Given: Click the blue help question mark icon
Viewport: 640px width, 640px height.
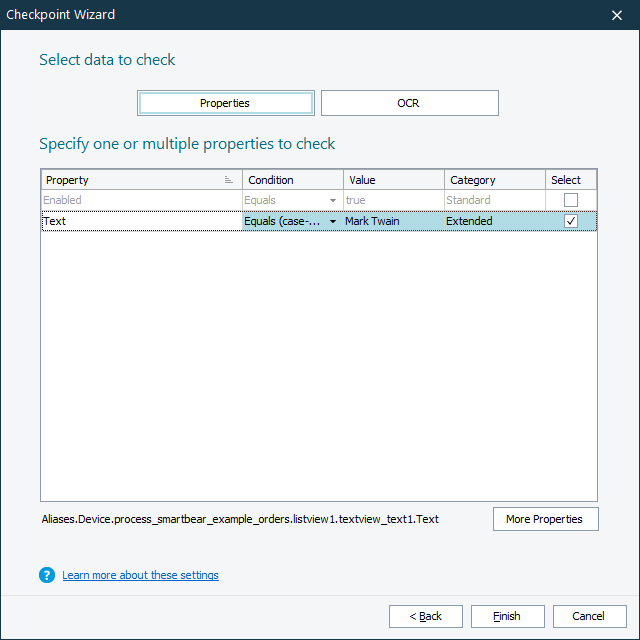Looking at the screenshot, I should 47,575.
